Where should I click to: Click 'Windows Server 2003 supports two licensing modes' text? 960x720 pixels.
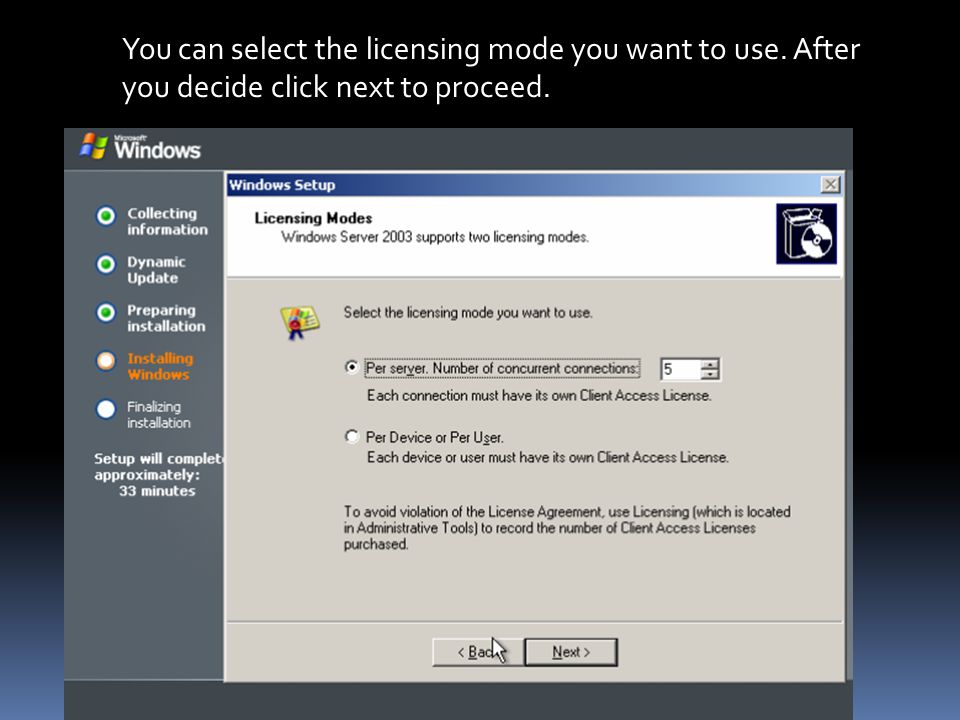(435, 237)
